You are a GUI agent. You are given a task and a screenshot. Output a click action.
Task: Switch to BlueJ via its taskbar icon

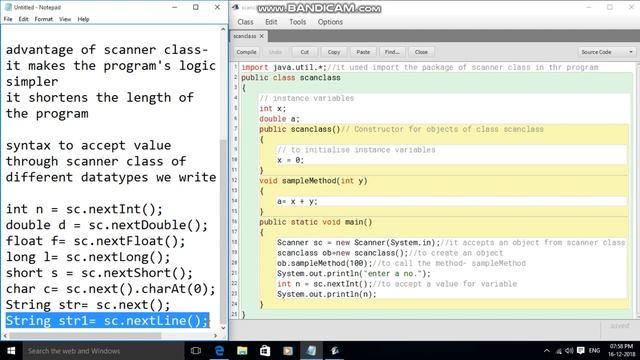(x=334, y=351)
